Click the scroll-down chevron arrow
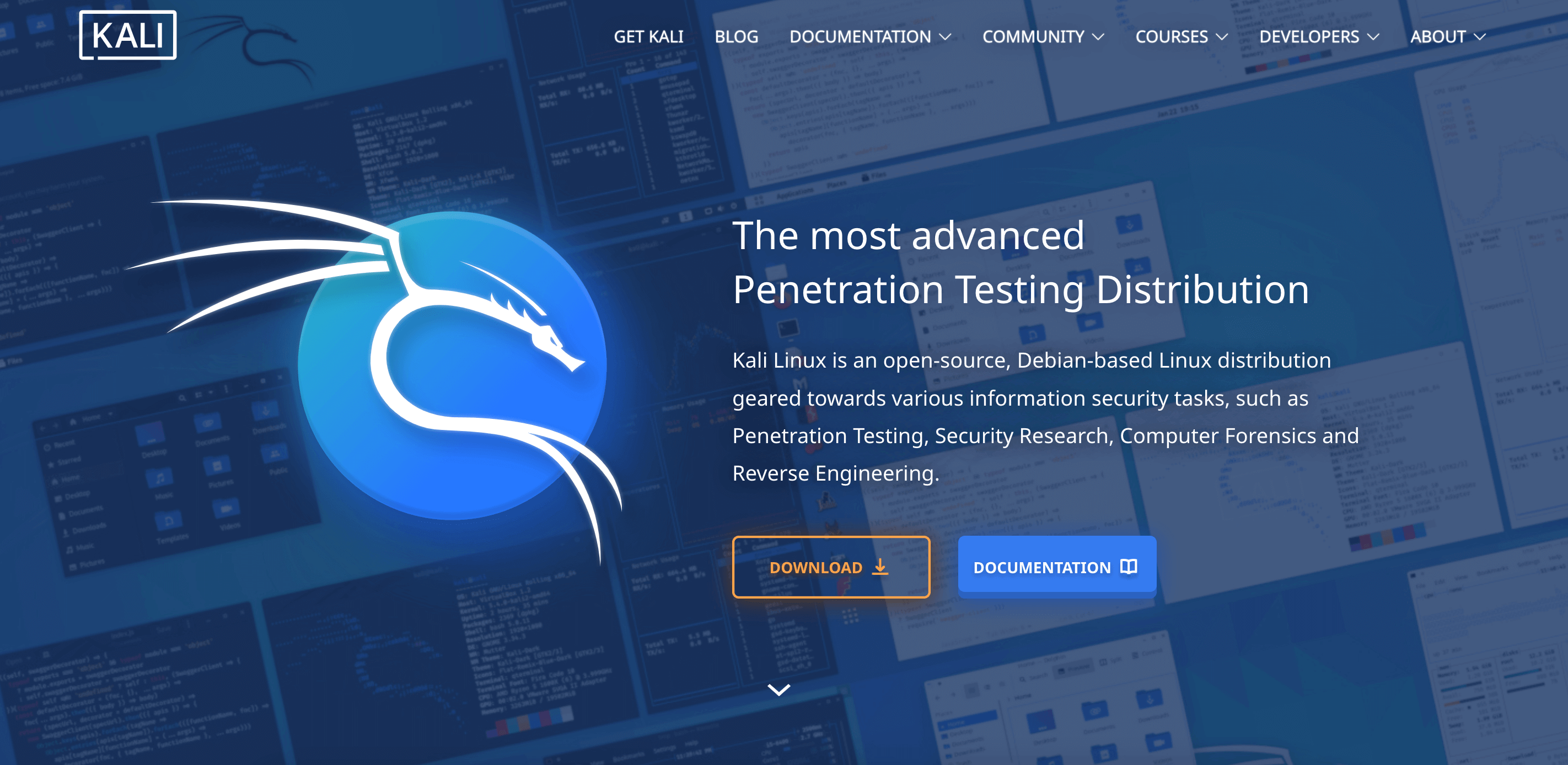Image resolution: width=1568 pixels, height=765 pixels. tap(778, 689)
